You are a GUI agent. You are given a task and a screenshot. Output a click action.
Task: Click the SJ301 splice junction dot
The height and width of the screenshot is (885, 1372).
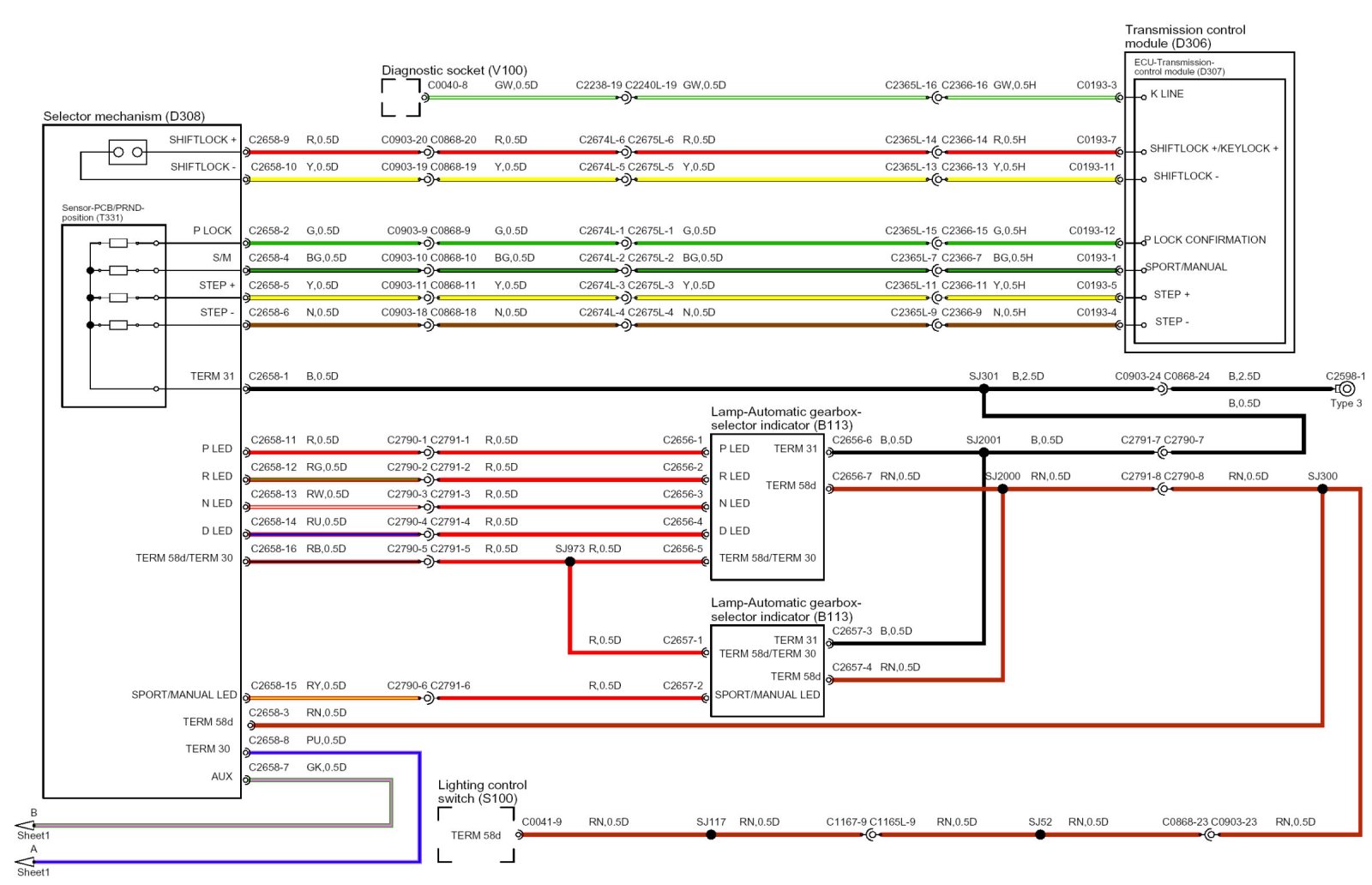click(984, 388)
